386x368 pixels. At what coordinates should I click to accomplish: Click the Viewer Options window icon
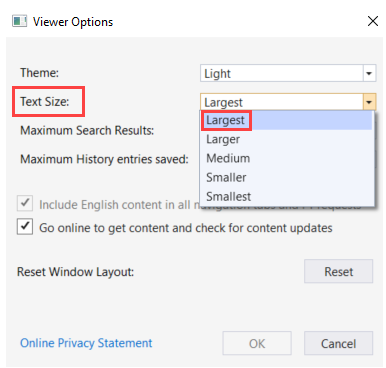(x=19, y=21)
